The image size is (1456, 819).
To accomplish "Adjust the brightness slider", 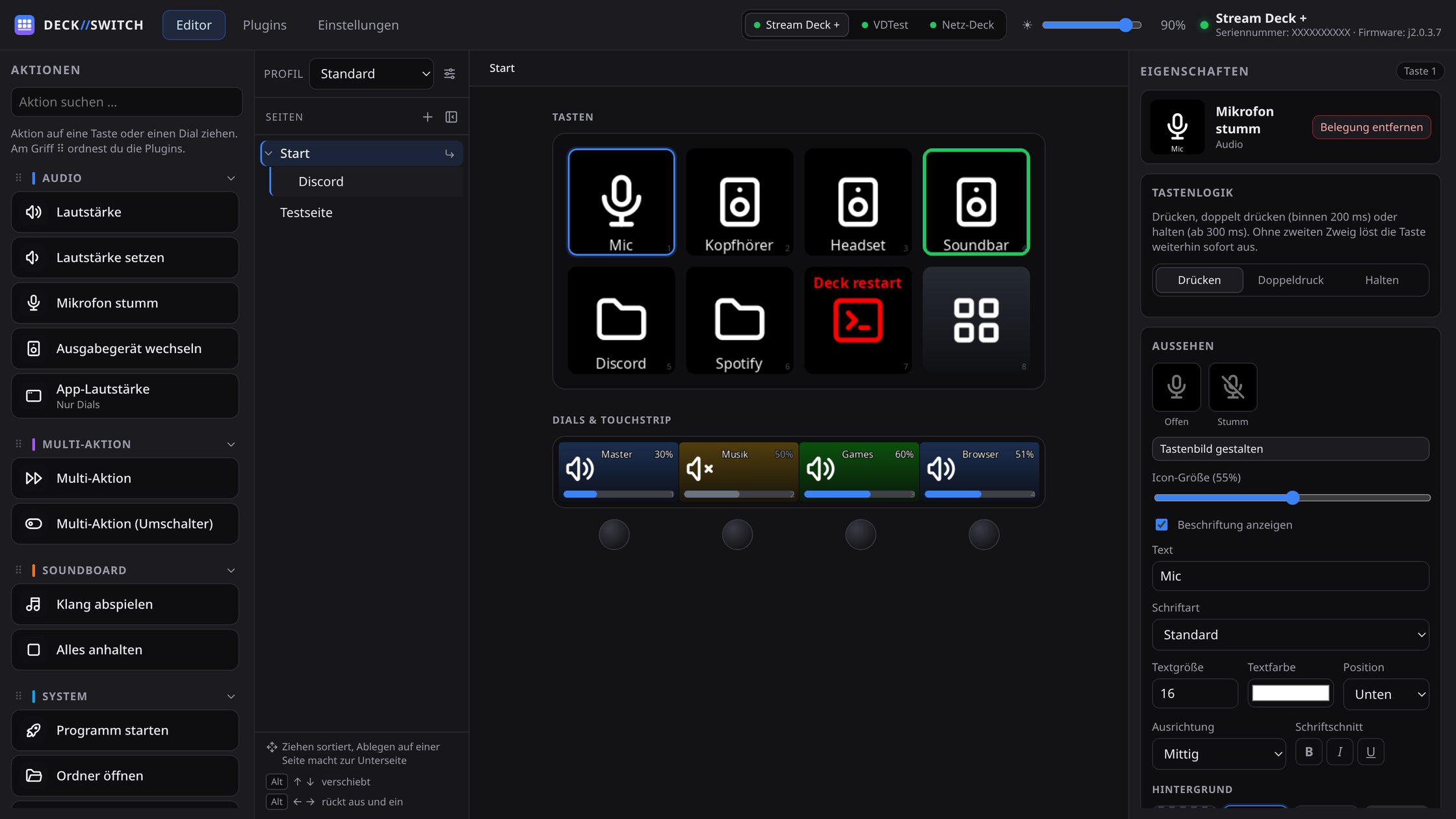I will pos(1091,25).
